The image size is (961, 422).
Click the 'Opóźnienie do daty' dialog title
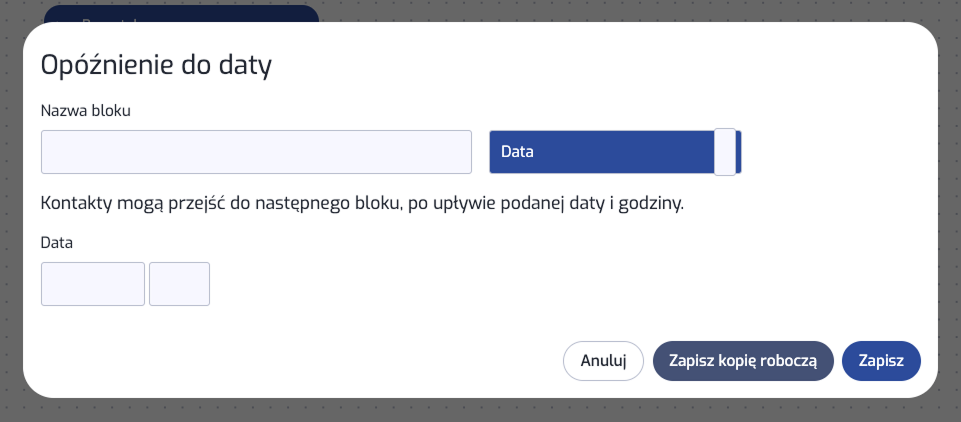tap(156, 66)
